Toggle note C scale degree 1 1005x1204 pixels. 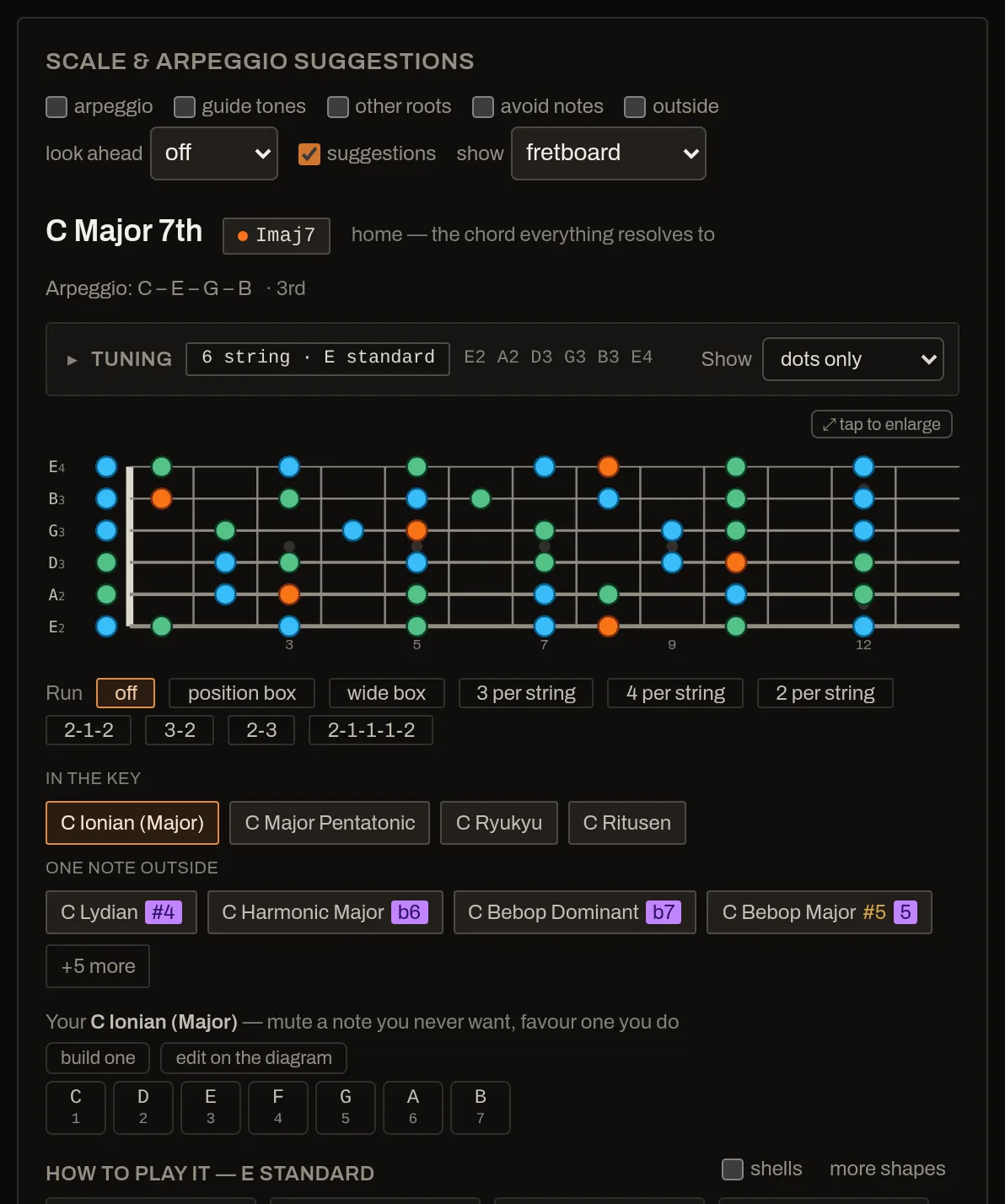pos(76,1108)
